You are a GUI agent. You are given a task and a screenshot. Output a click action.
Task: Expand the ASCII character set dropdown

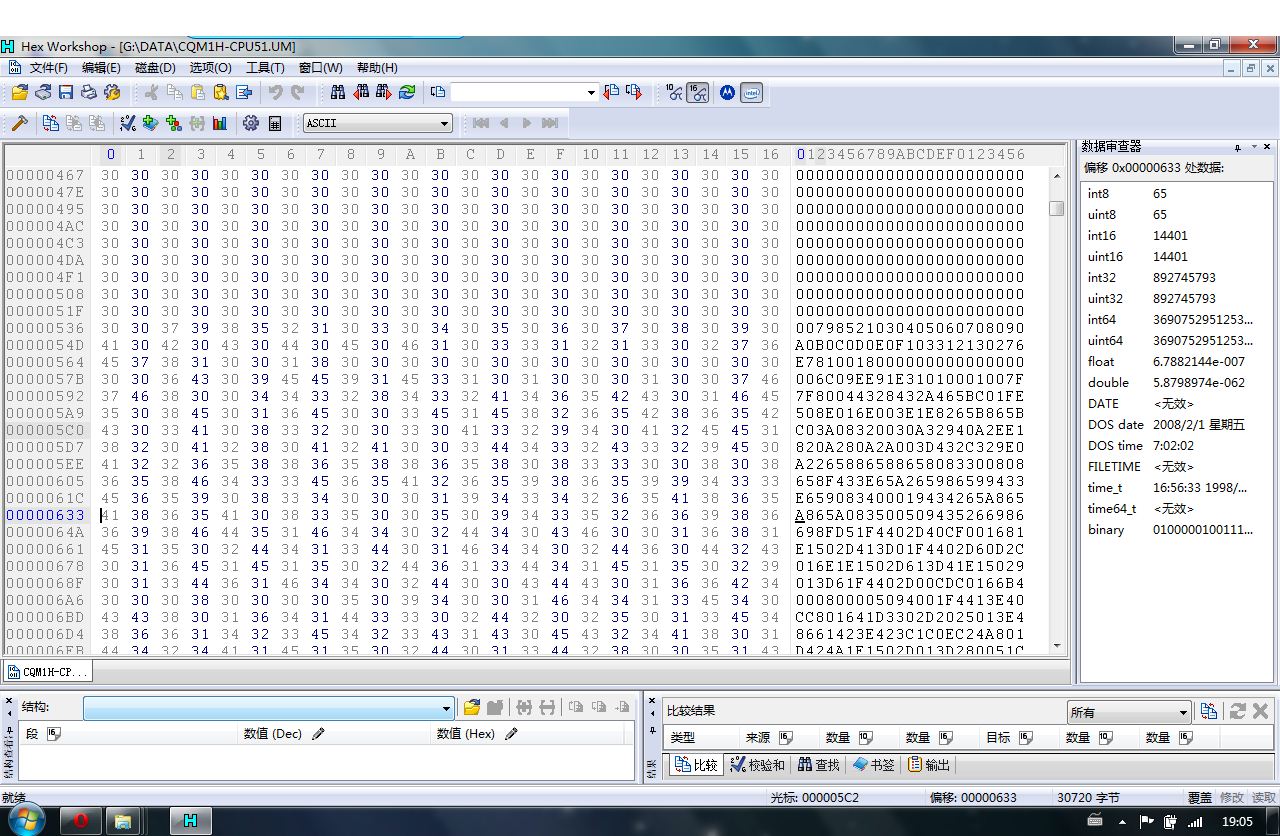445,123
